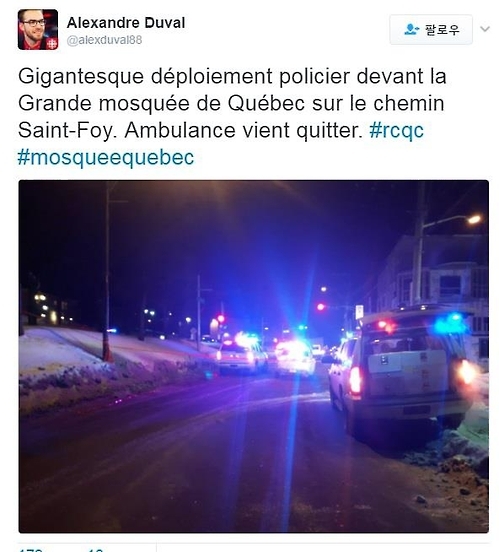
Task: Open Alexandre Duval's profile picture
Action: [x=38, y=30]
